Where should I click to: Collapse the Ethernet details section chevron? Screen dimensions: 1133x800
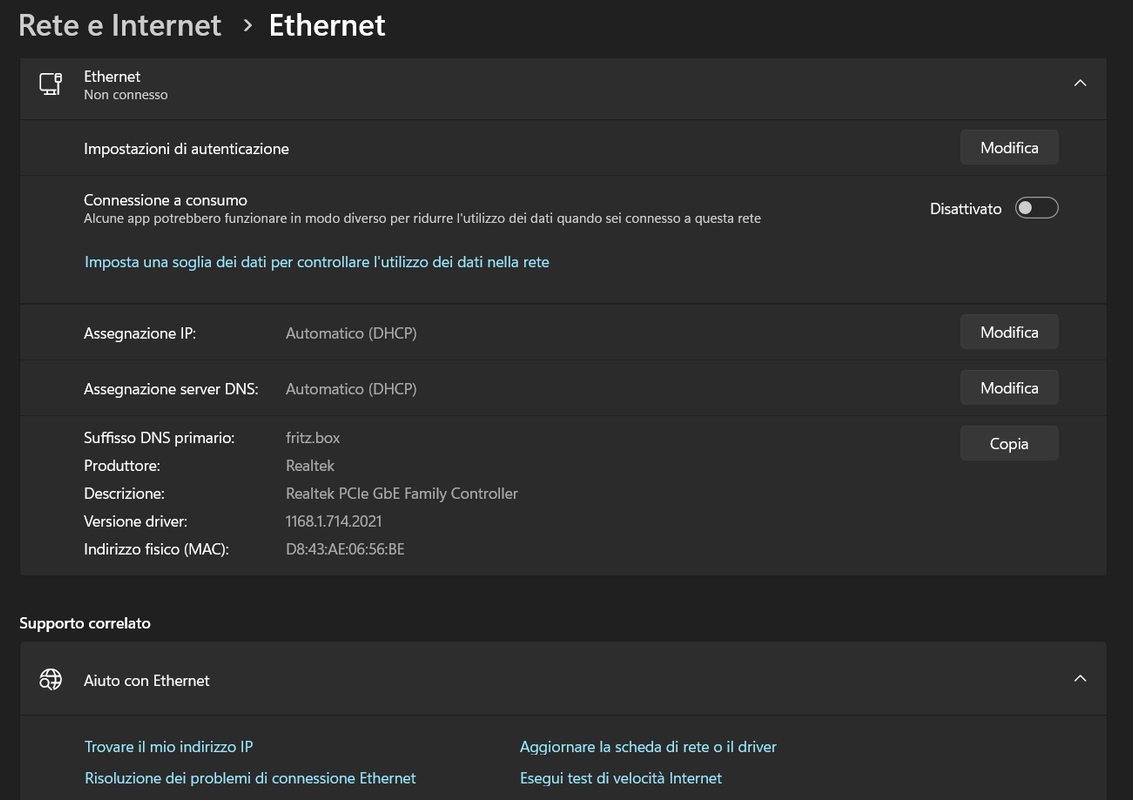click(1080, 84)
